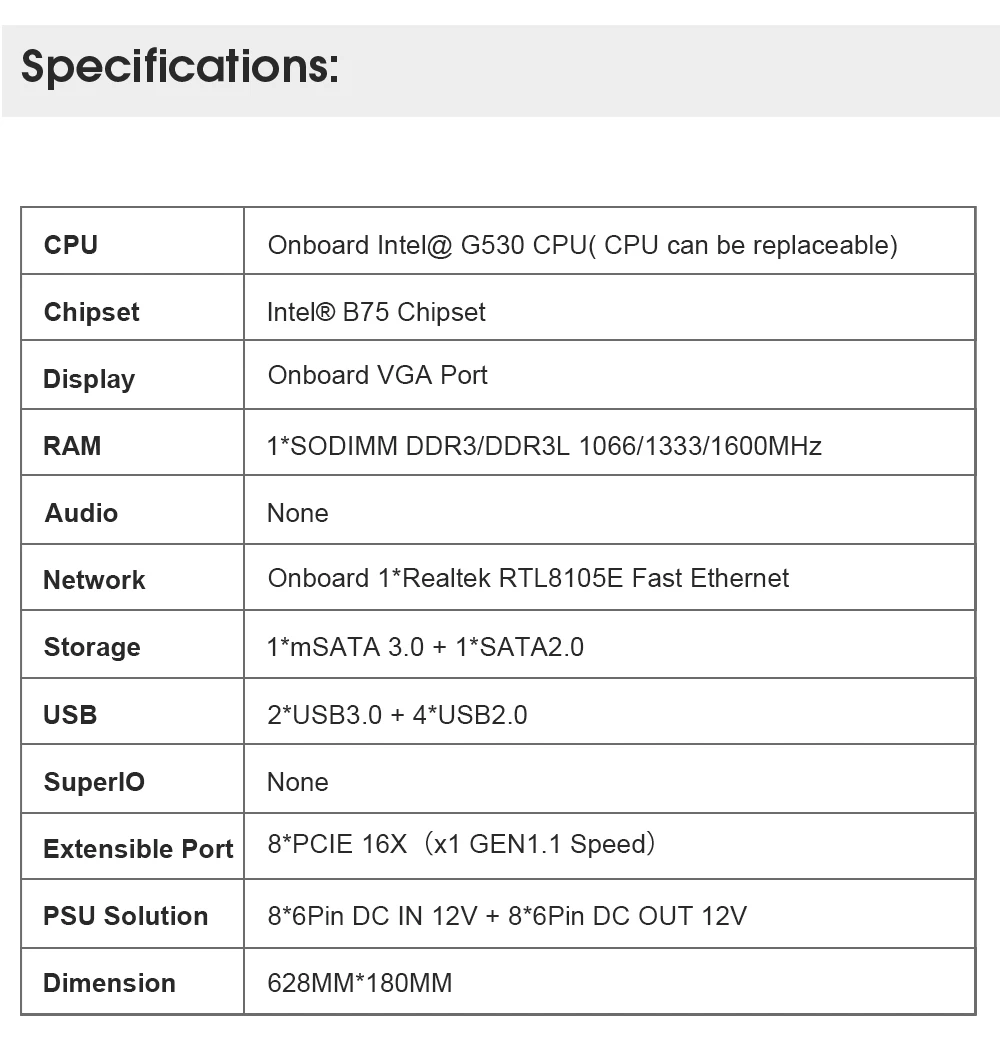
Task: Select the Chipset row label
Action: 91,312
